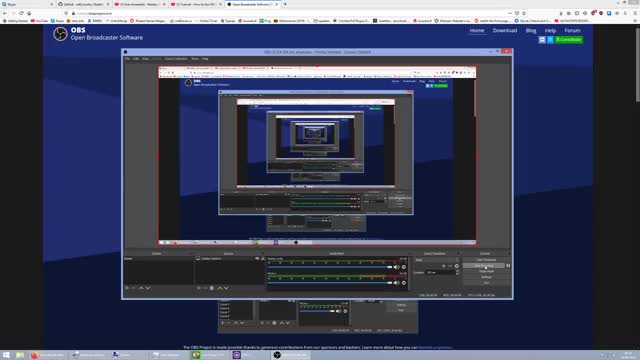This screenshot has height=360, width=640.
Task: Open the Blog link in site navigation
Action: (x=531, y=31)
